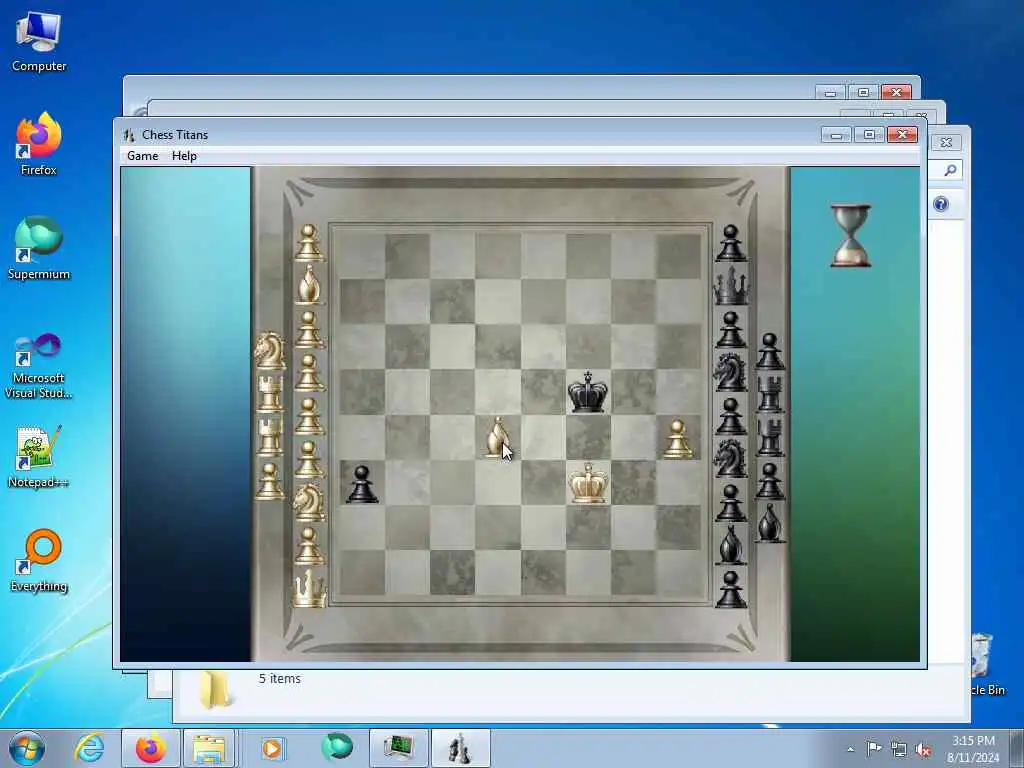Viewport: 1024px width, 768px height.
Task: Select the black king on the board
Action: click(588, 391)
